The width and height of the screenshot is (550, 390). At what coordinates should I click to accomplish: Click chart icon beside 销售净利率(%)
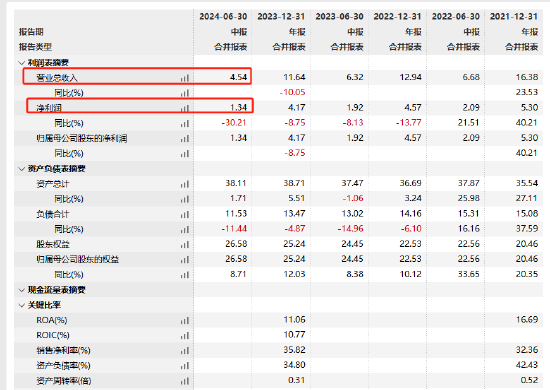click(x=185, y=351)
